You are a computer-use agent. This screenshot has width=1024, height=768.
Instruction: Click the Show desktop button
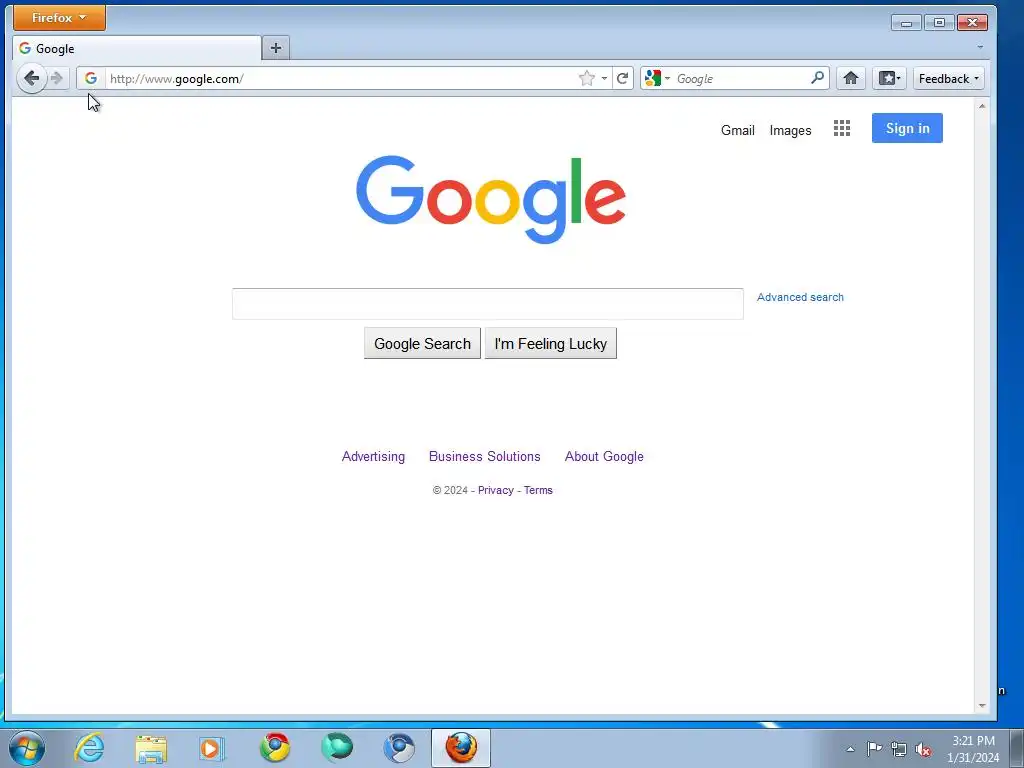[x=1017, y=748]
